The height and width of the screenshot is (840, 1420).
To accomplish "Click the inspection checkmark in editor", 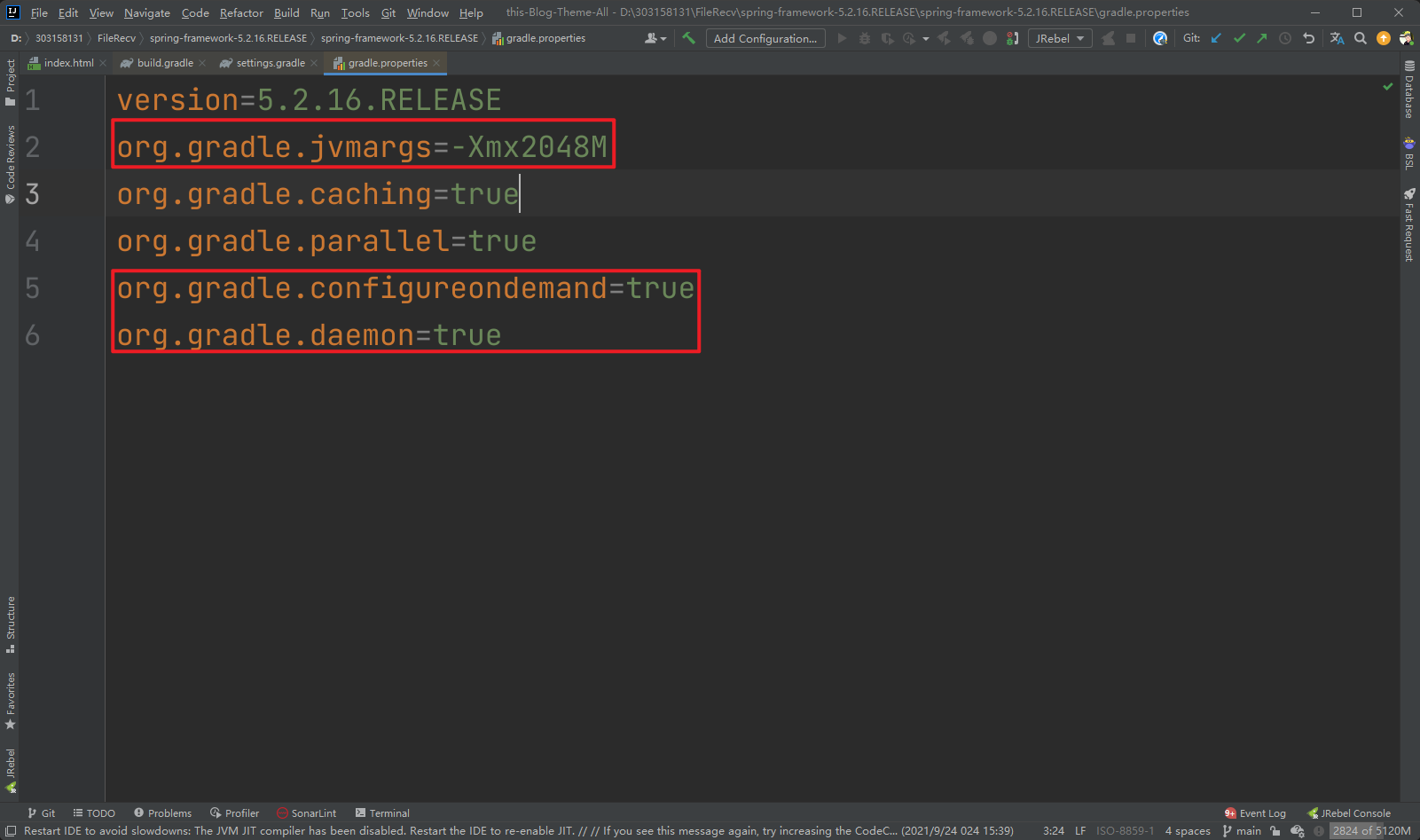I will 1388,86.
